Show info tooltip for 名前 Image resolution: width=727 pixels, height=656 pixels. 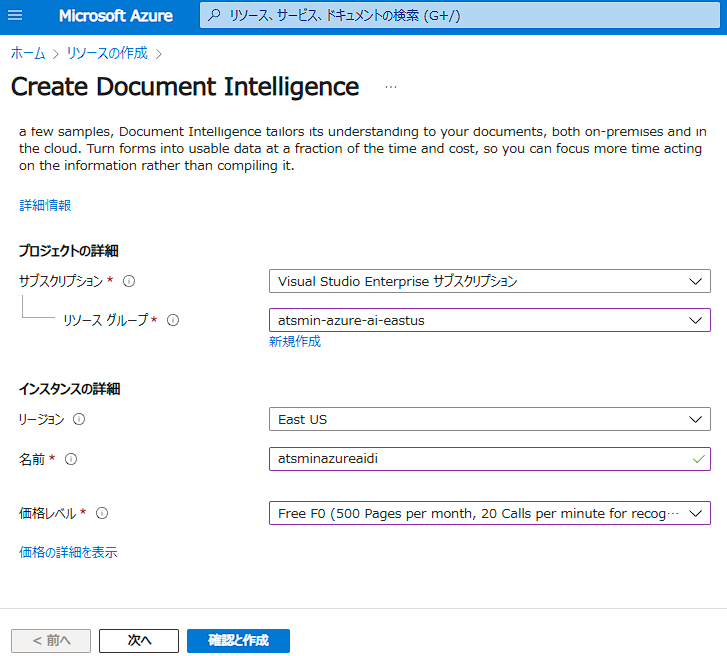71,459
